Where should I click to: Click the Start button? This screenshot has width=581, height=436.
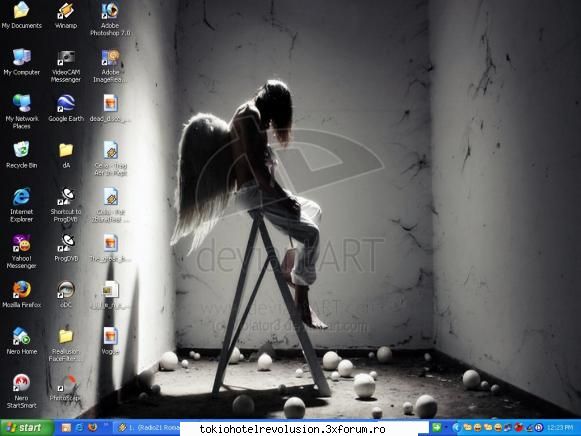tap(27, 427)
